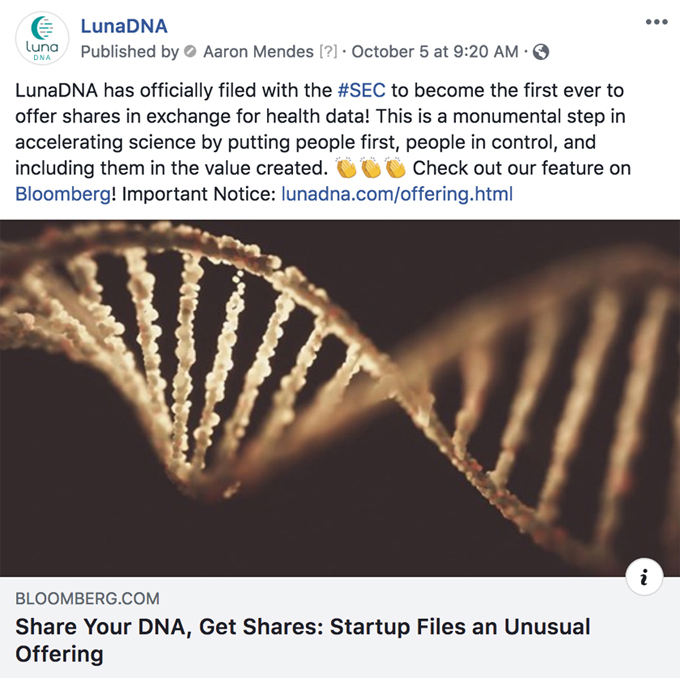Open Aaron Mendes' profile link
The image size is (680, 678).
tap(257, 51)
